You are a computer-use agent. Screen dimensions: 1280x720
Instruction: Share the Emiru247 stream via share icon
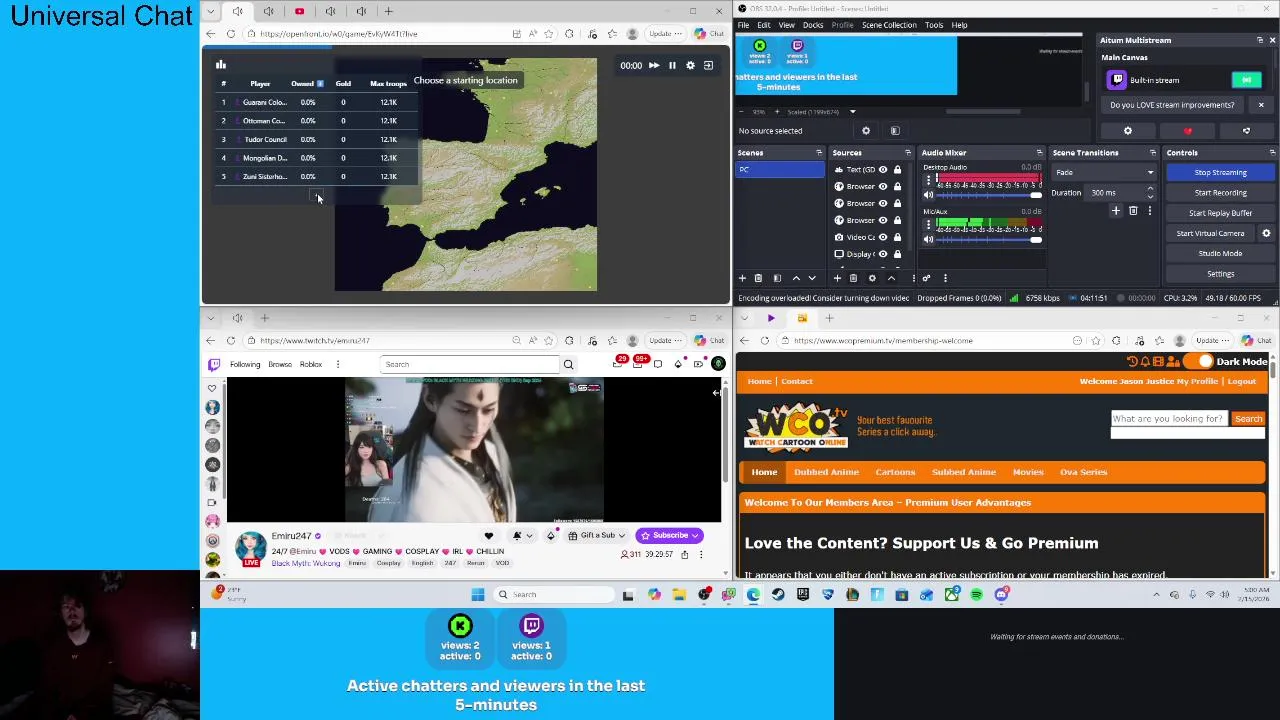pyautogui.click(x=685, y=554)
